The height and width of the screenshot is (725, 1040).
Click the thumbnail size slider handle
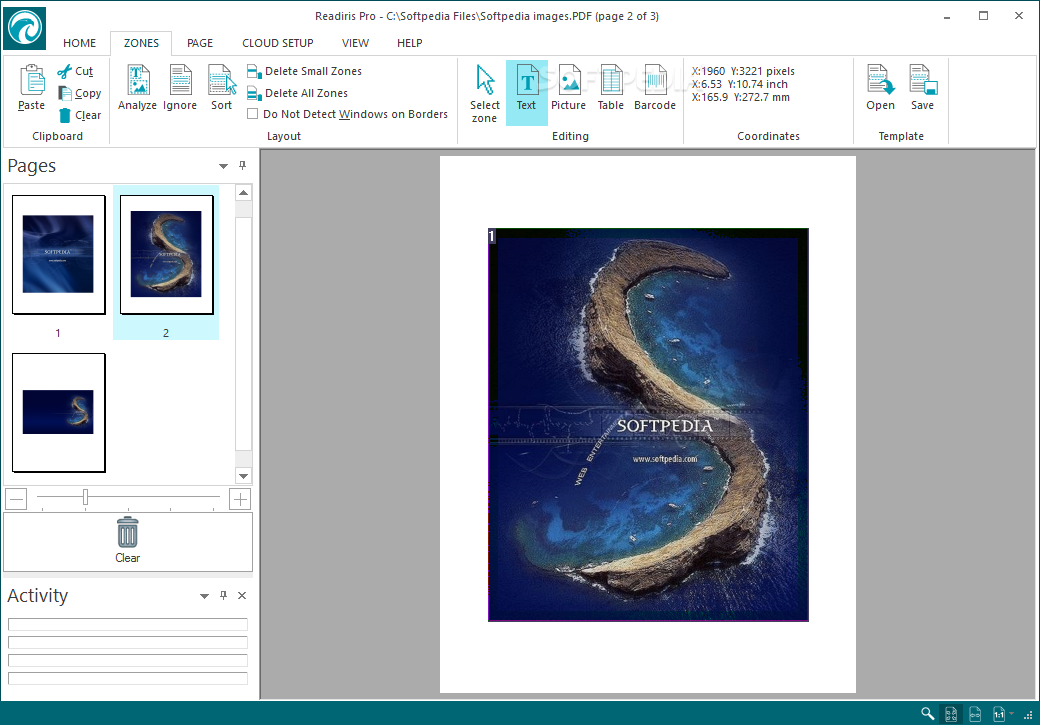86,497
